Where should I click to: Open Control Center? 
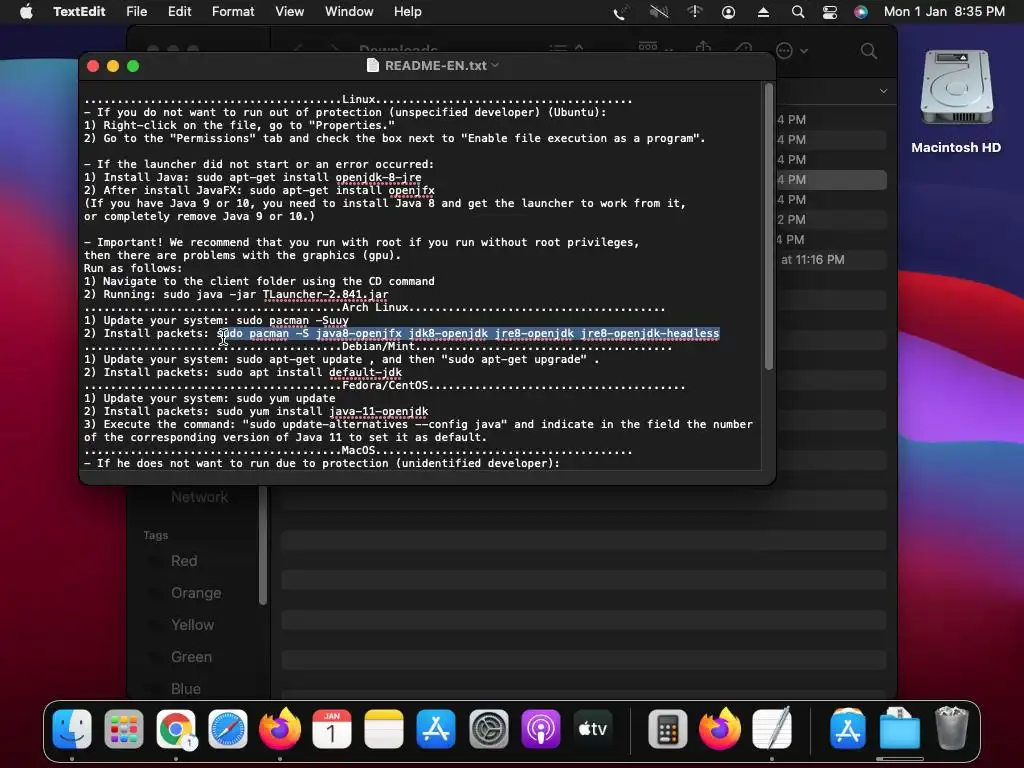point(829,12)
